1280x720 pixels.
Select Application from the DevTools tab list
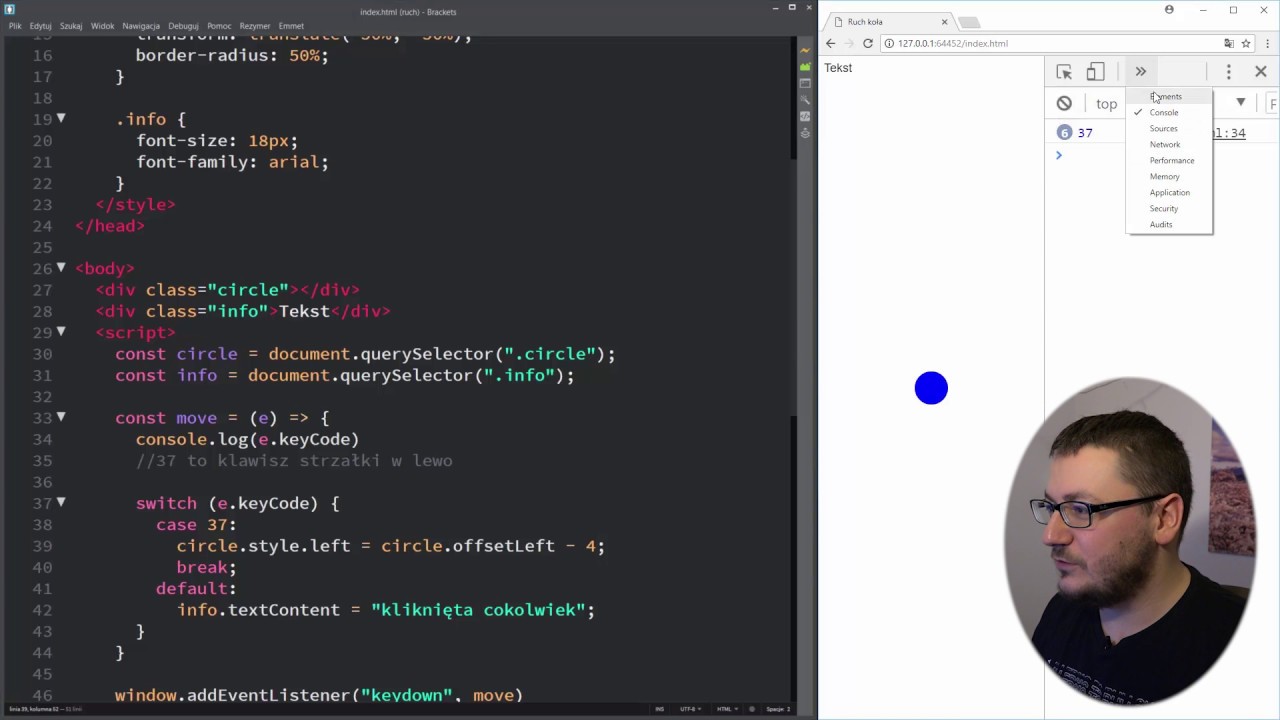tap(1170, 192)
